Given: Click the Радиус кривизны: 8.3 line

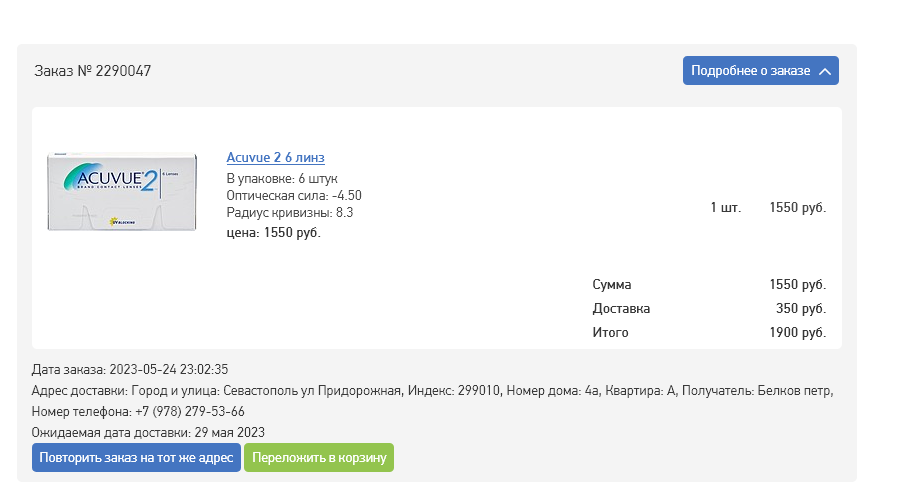Looking at the screenshot, I should tap(290, 213).
